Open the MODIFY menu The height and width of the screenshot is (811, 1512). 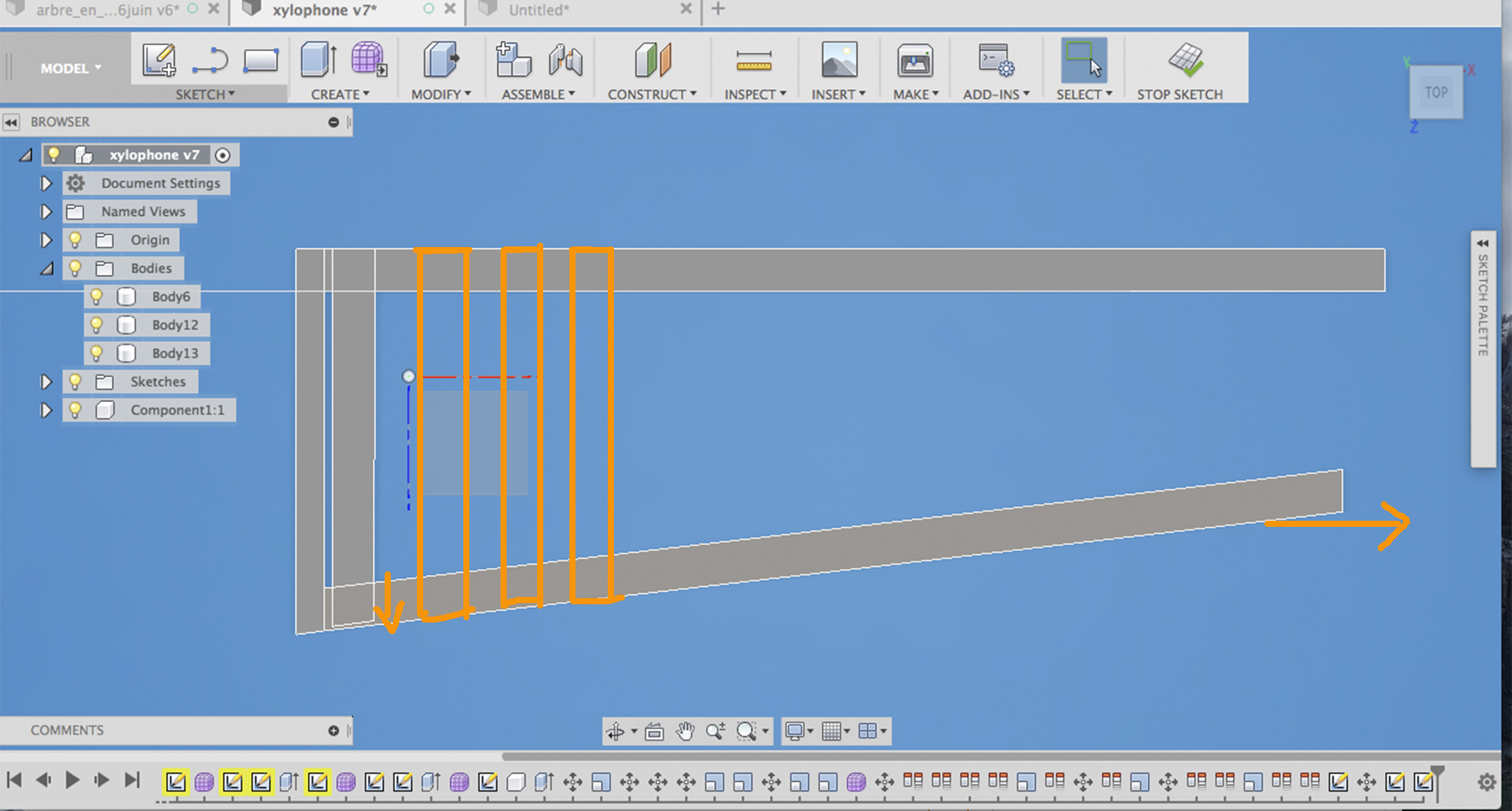(x=441, y=95)
